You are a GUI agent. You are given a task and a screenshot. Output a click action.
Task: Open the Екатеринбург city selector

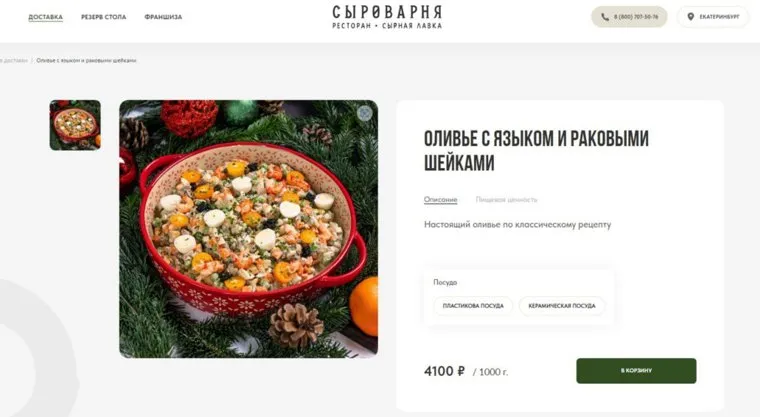[x=713, y=17]
